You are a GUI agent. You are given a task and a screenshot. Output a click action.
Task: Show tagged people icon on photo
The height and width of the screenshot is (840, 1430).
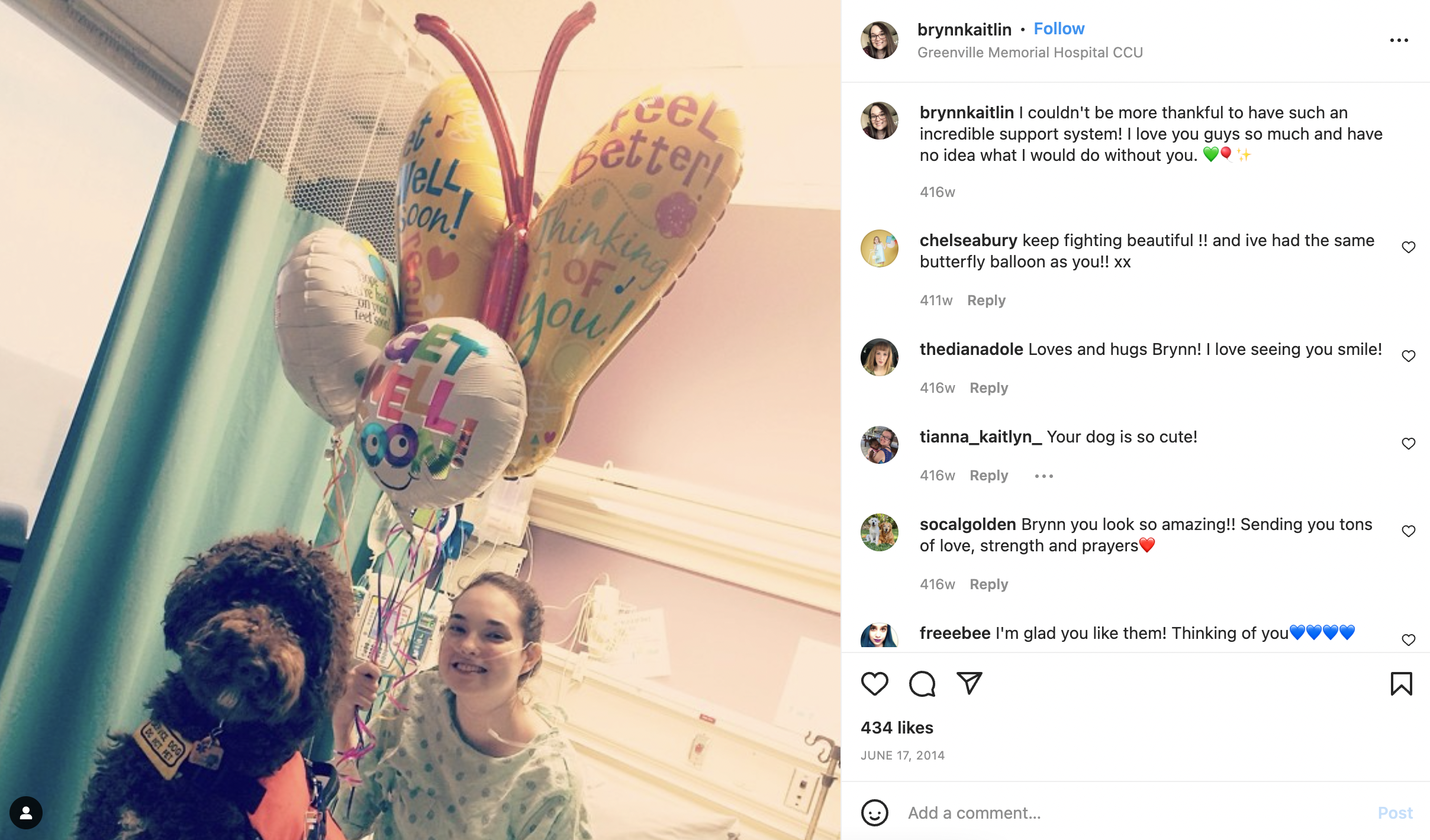pyautogui.click(x=26, y=813)
